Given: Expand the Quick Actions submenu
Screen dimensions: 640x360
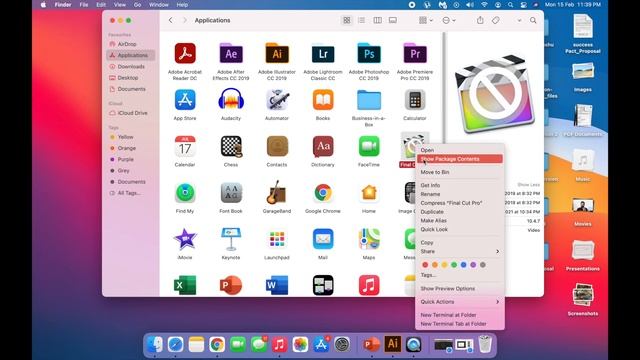Looking at the screenshot, I should 460,302.
